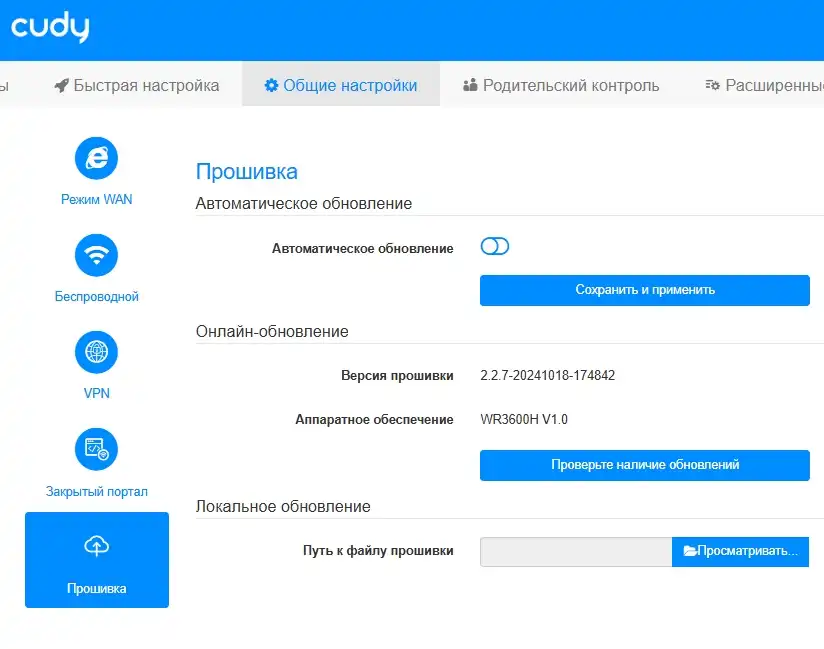Click the Просматривать firmware file button

pyautogui.click(x=740, y=551)
